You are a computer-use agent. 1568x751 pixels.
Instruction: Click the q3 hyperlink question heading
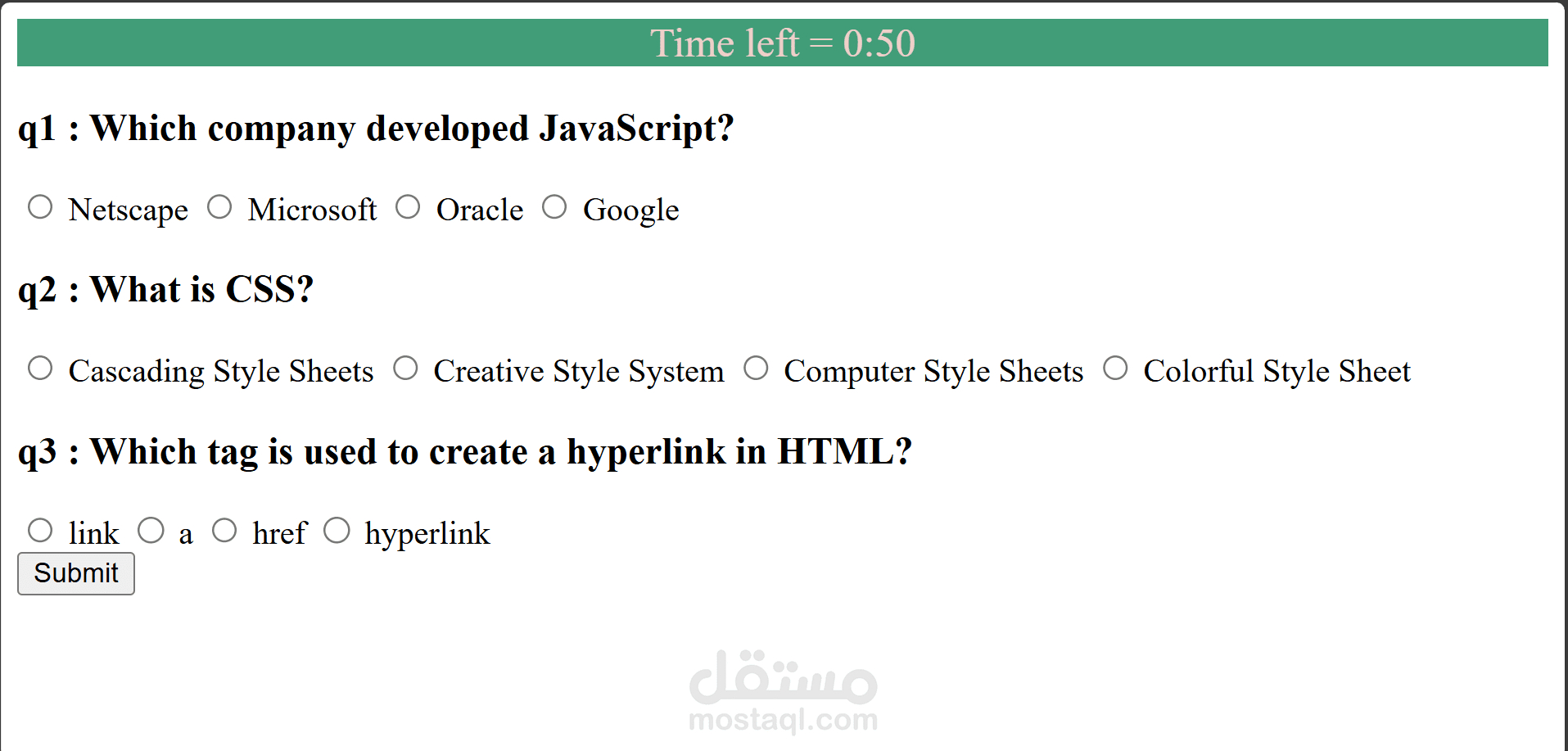click(x=465, y=452)
